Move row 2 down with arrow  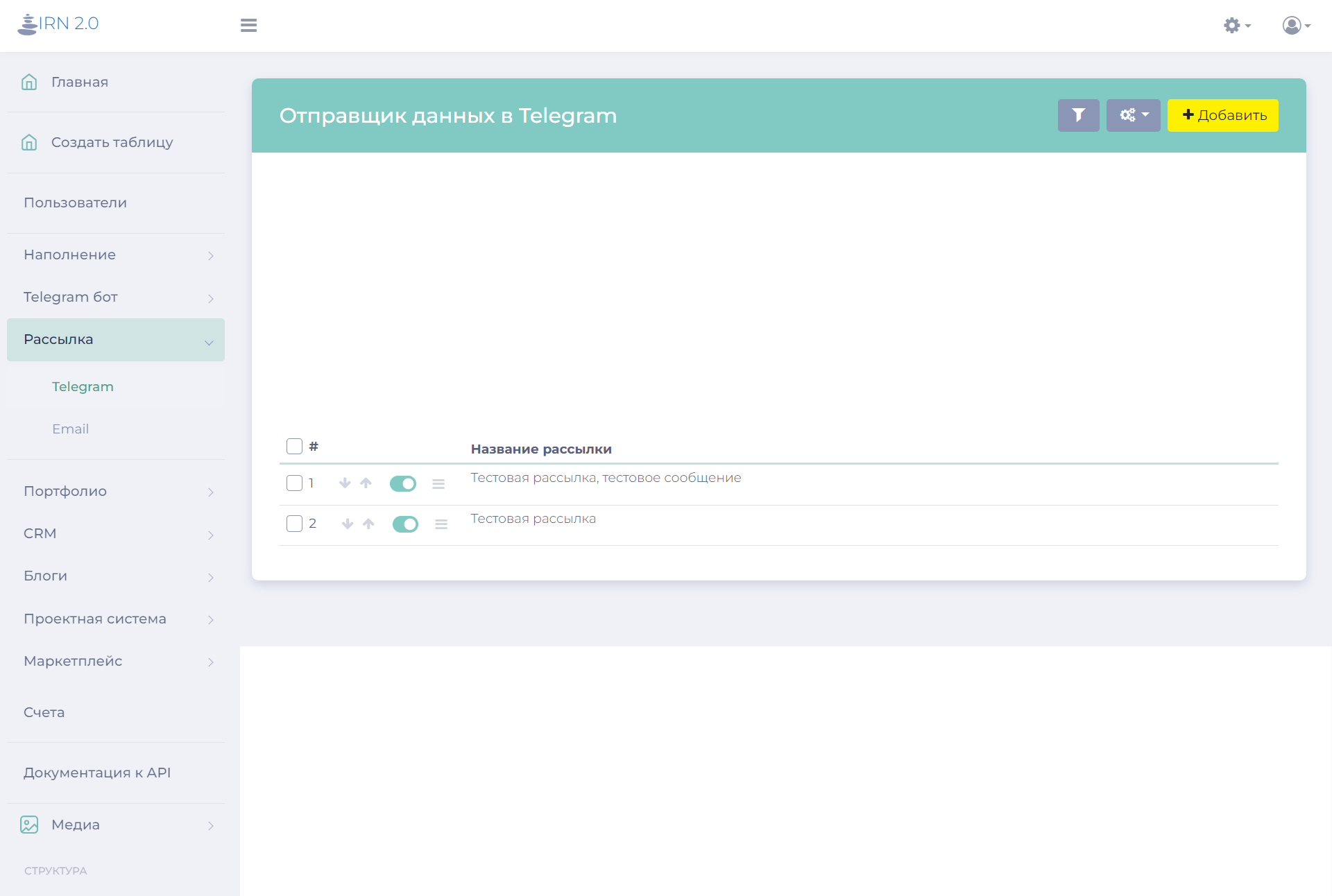tap(348, 524)
